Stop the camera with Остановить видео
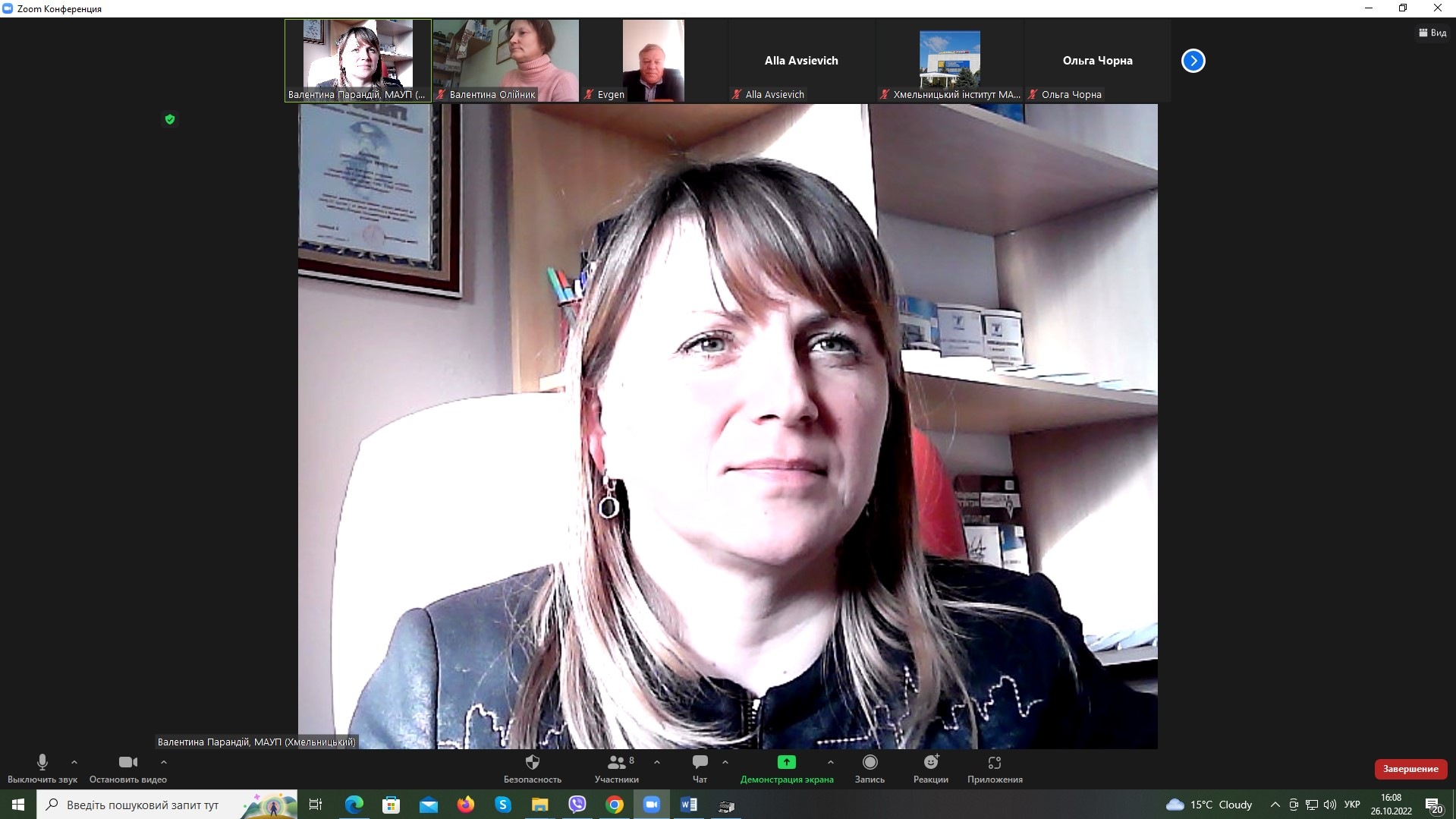Viewport: 1456px width, 819px height. point(128,768)
